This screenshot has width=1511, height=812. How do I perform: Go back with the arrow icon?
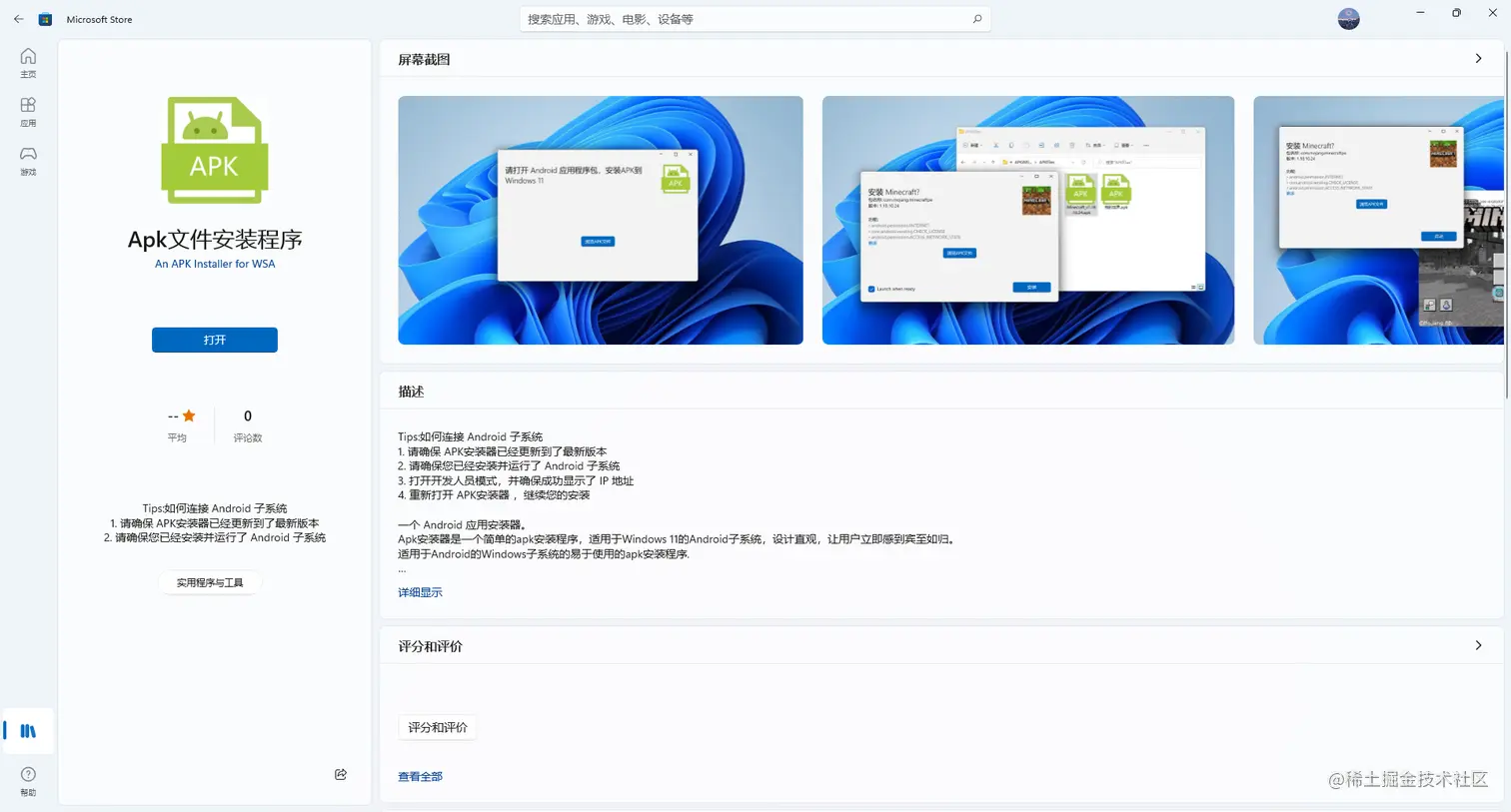pyautogui.click(x=18, y=19)
